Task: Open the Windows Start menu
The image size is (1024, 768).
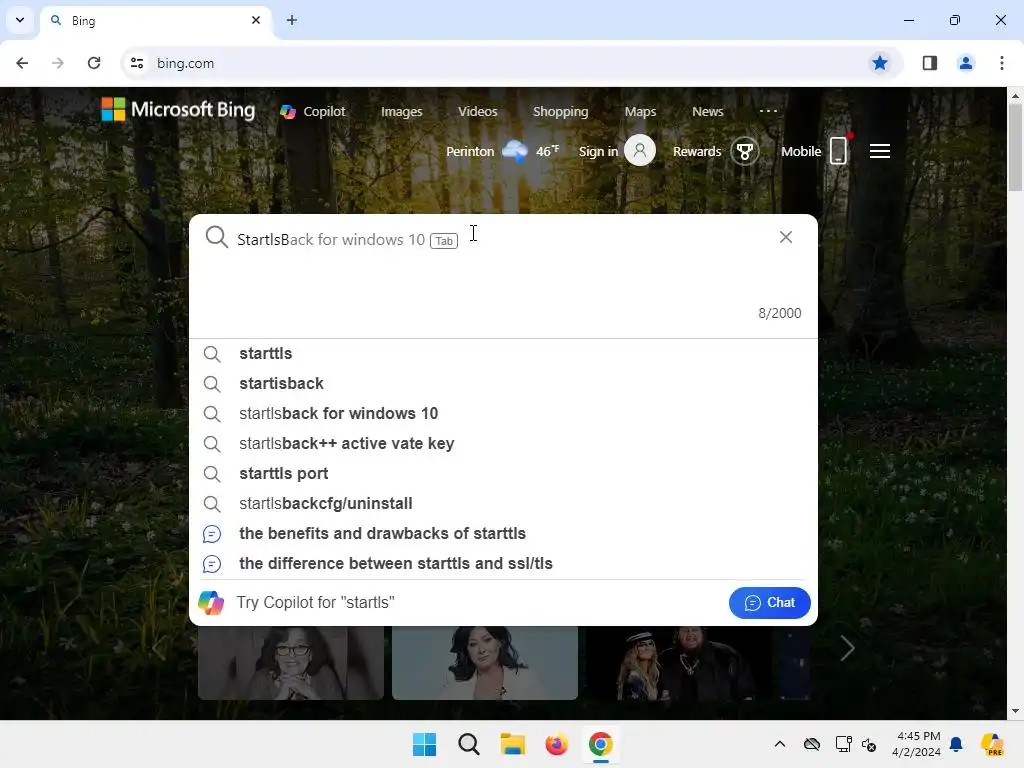Action: point(424,744)
